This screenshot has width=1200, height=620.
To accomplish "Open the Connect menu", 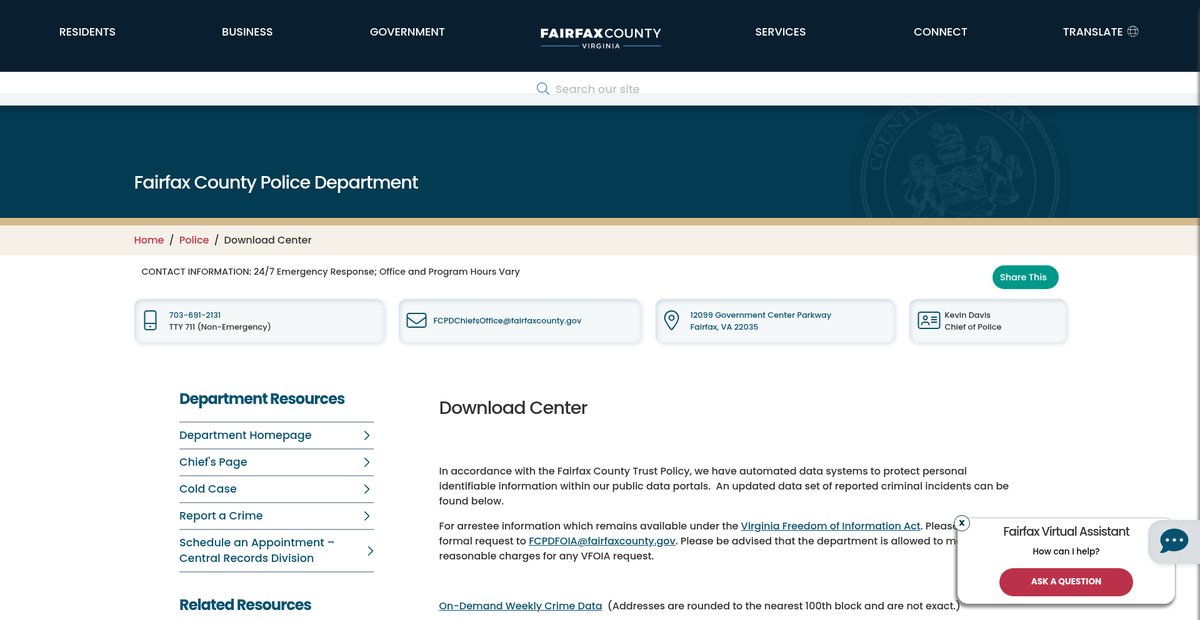I will click(940, 32).
